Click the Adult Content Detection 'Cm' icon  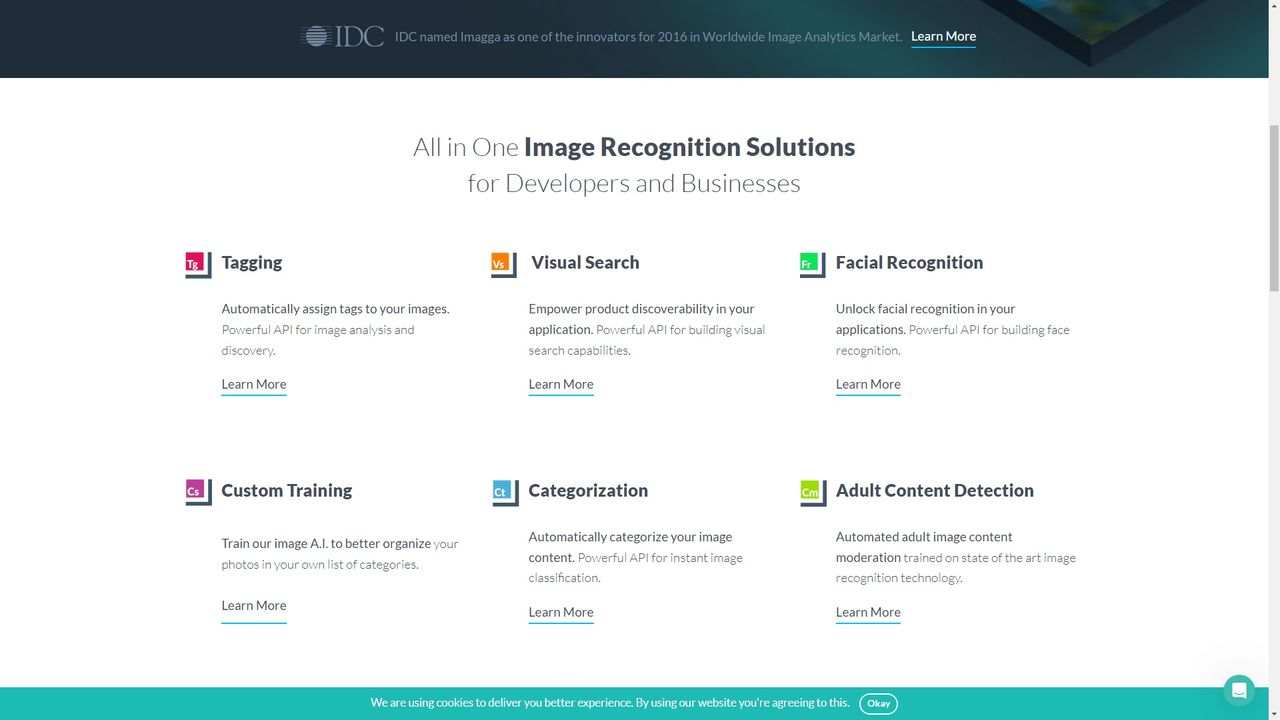tap(812, 492)
